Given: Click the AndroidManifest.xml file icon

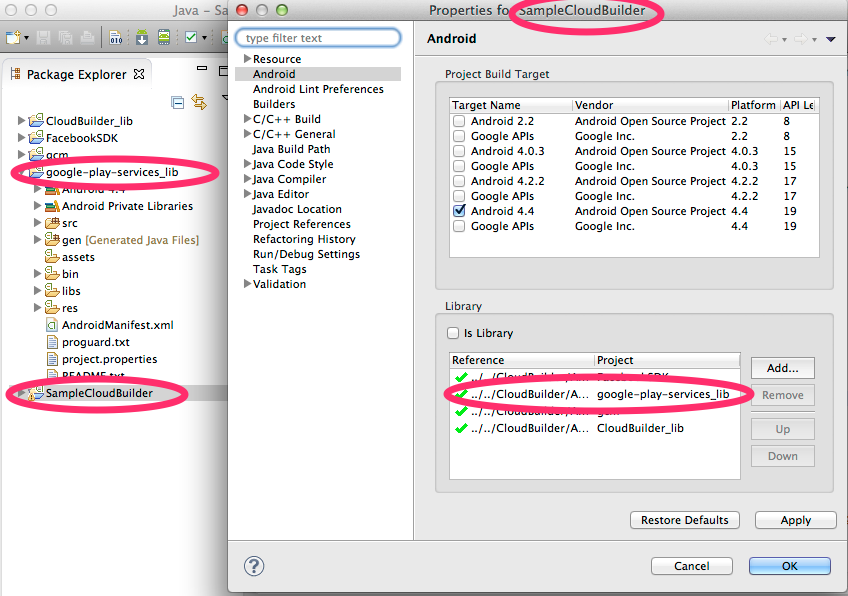Looking at the screenshot, I should [52, 325].
